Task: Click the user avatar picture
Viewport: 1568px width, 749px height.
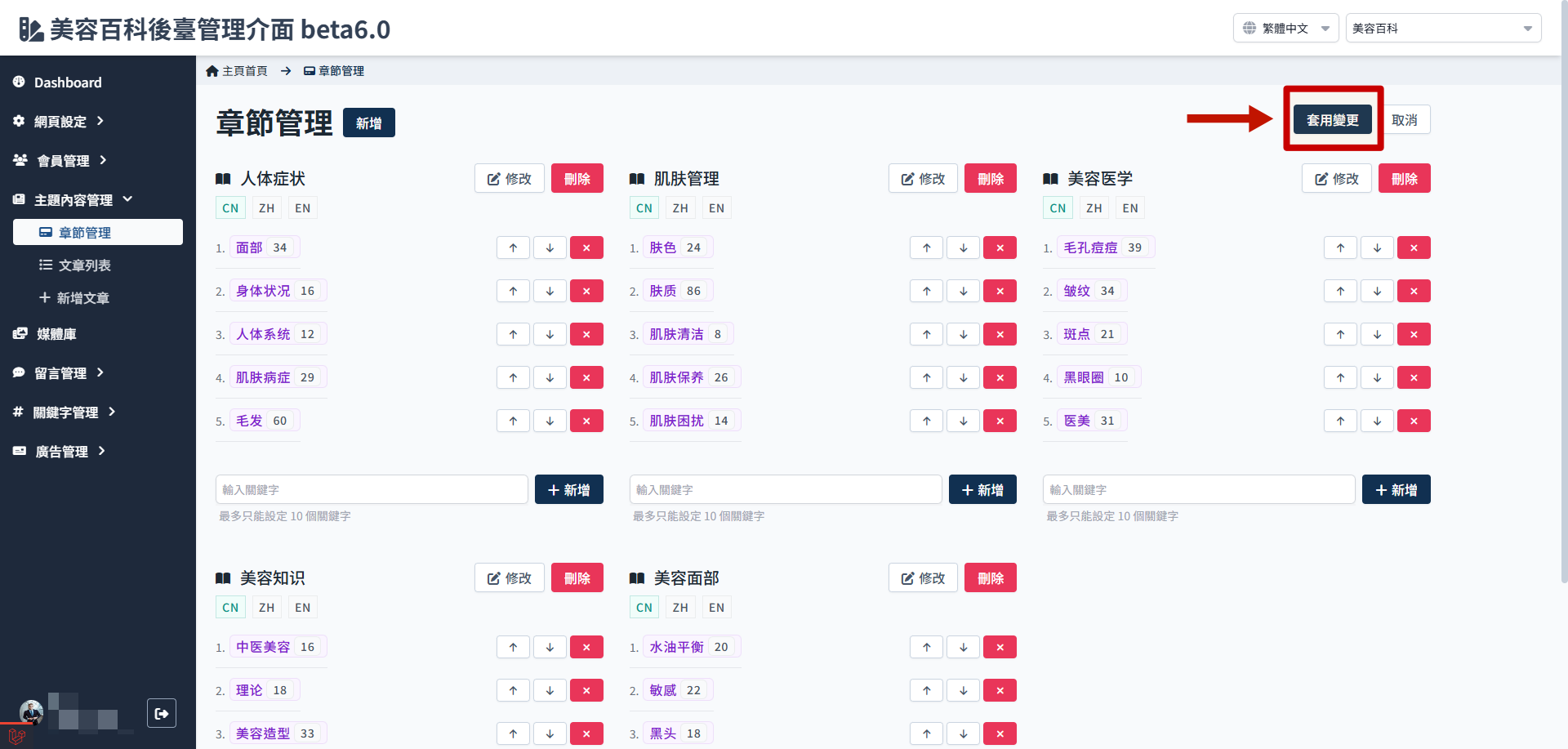Action: pos(32,712)
